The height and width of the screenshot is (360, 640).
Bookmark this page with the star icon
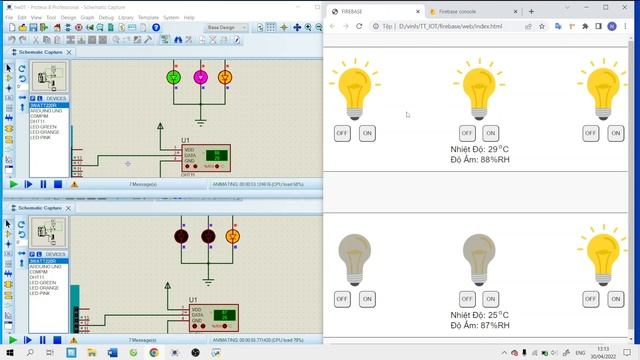542,26
